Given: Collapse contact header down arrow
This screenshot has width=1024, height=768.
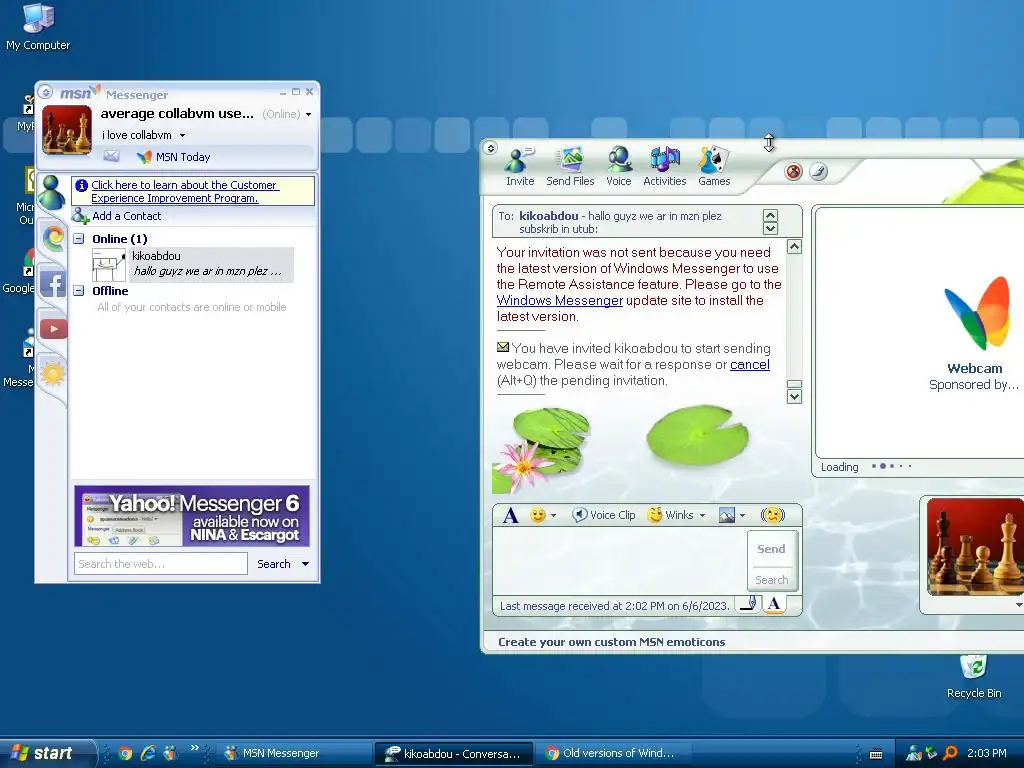Looking at the screenshot, I should point(771,229).
